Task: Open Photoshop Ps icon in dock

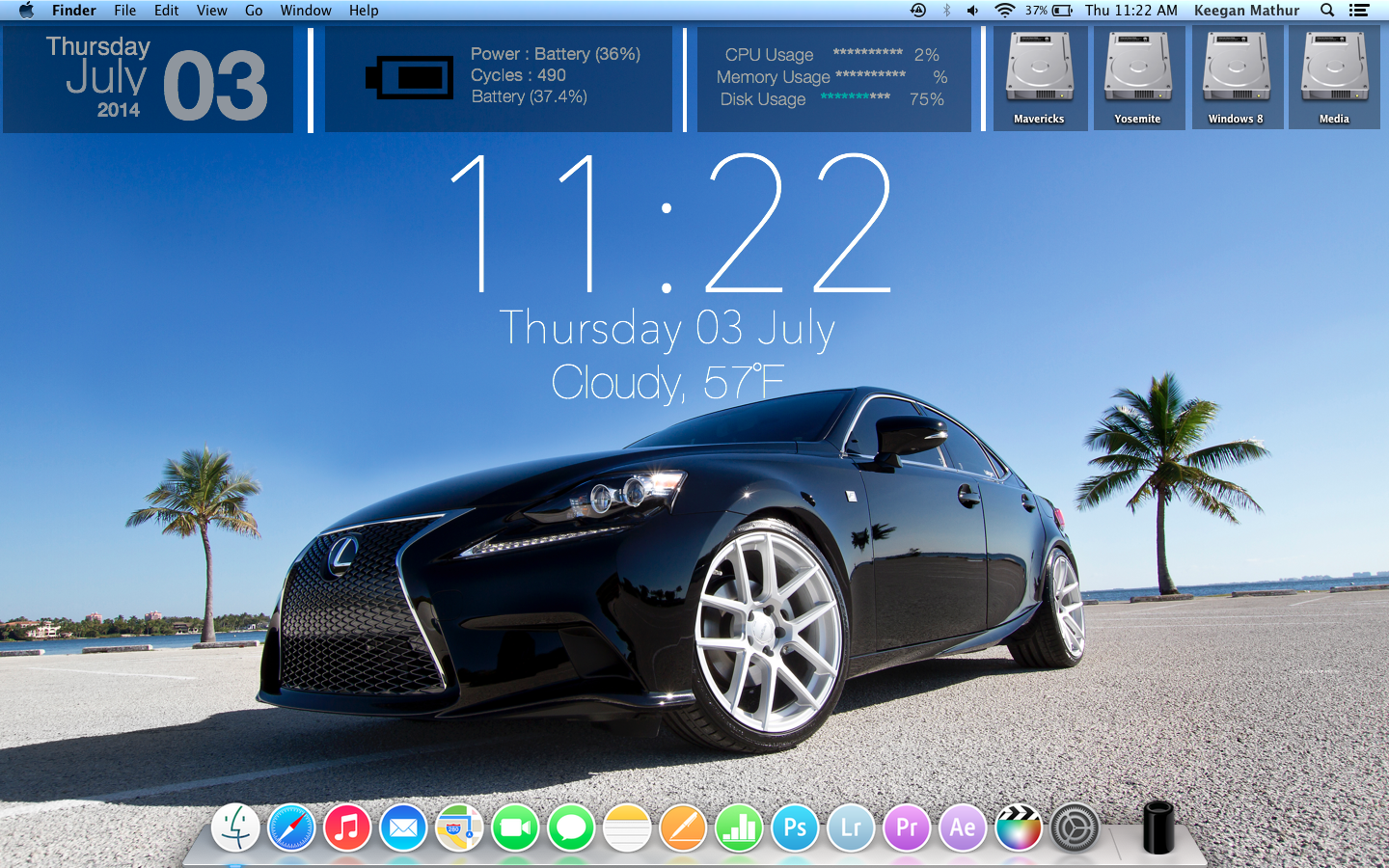Action: pos(795,827)
